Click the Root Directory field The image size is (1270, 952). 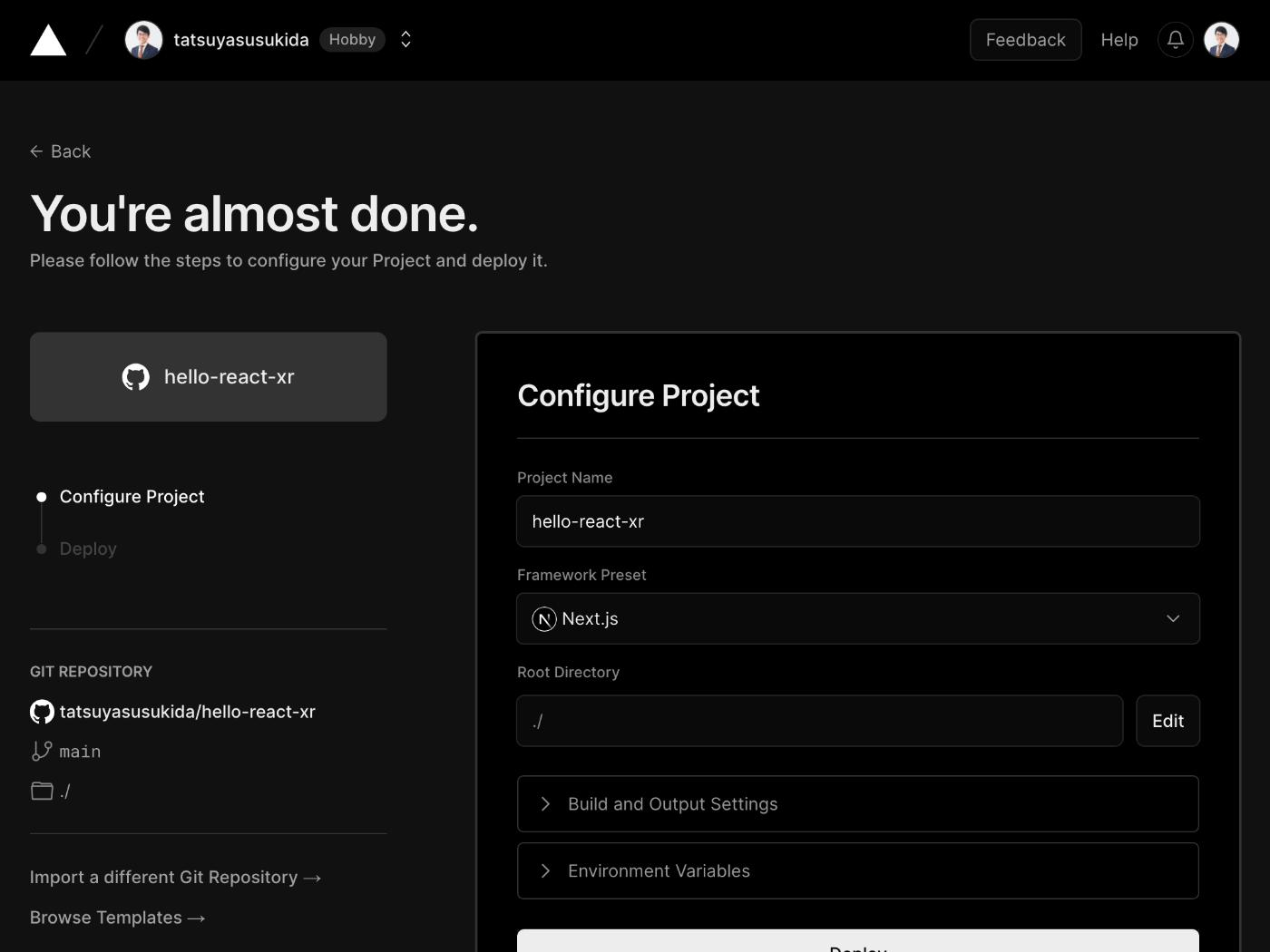(x=820, y=721)
